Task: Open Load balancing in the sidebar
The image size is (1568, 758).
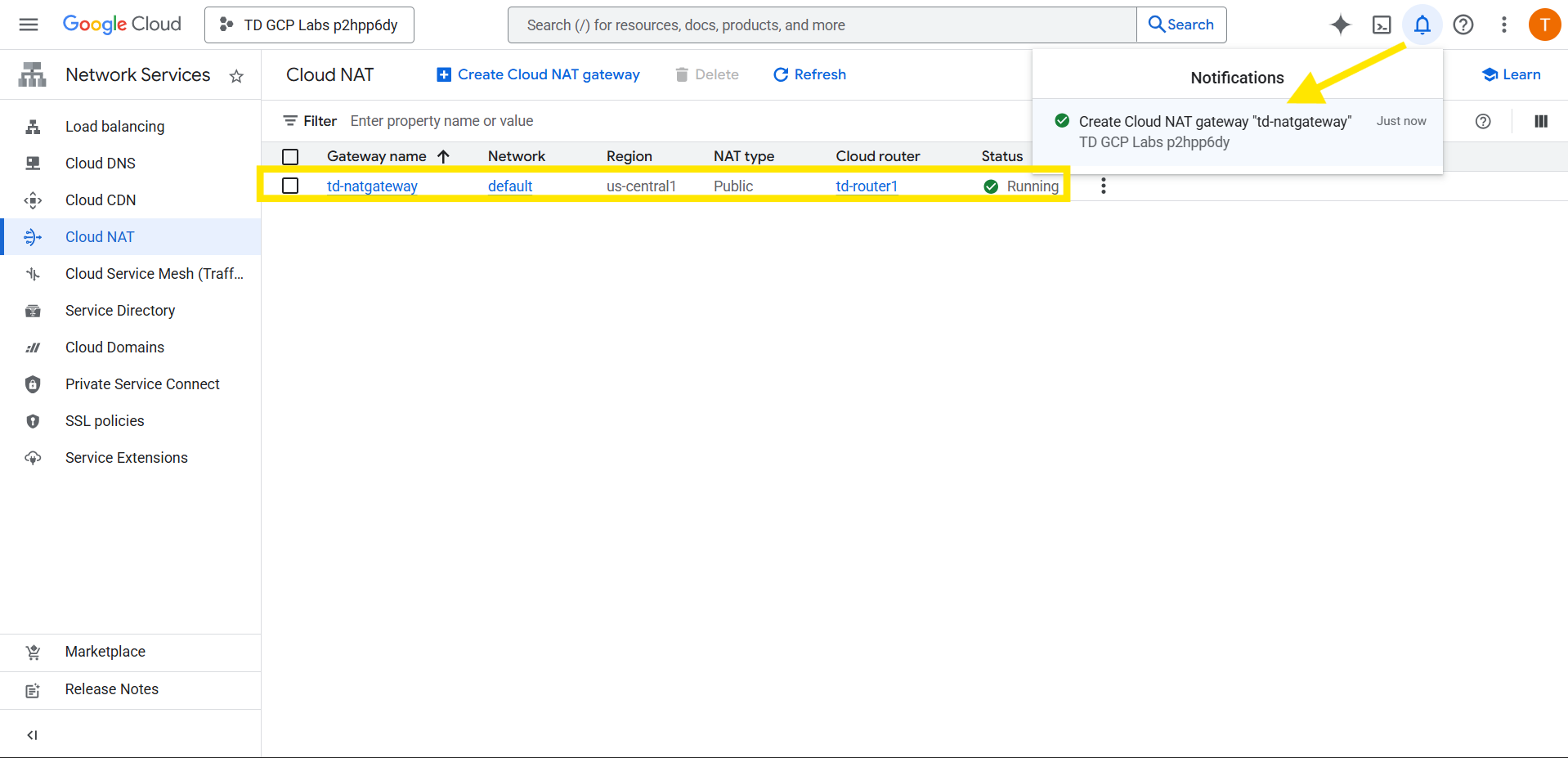Action: point(114,127)
